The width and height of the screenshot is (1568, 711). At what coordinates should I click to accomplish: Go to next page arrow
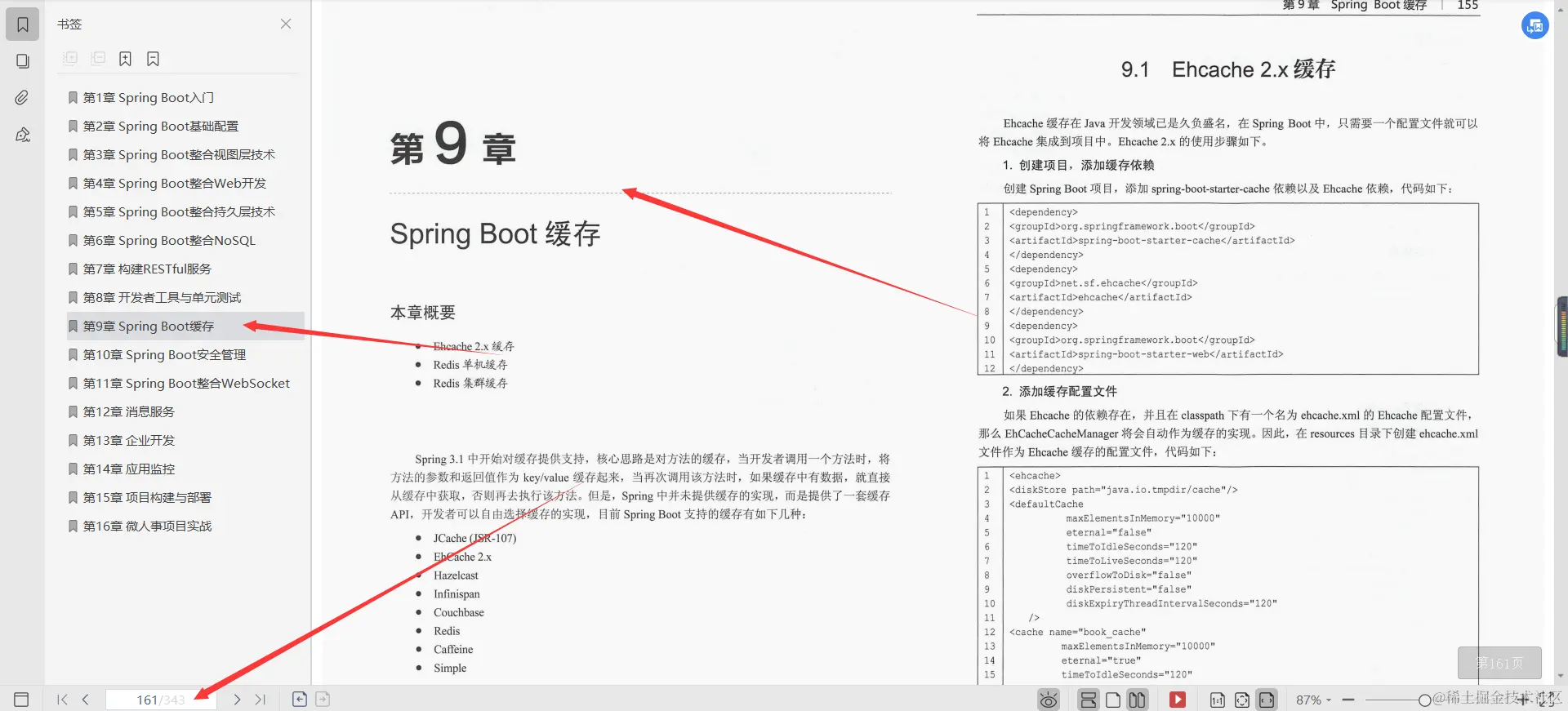(x=237, y=700)
